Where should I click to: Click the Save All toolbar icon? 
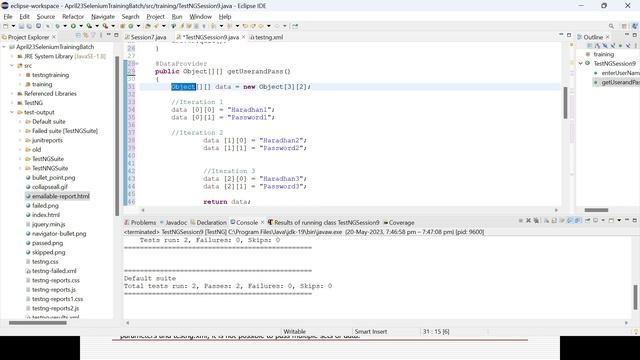(29, 26)
